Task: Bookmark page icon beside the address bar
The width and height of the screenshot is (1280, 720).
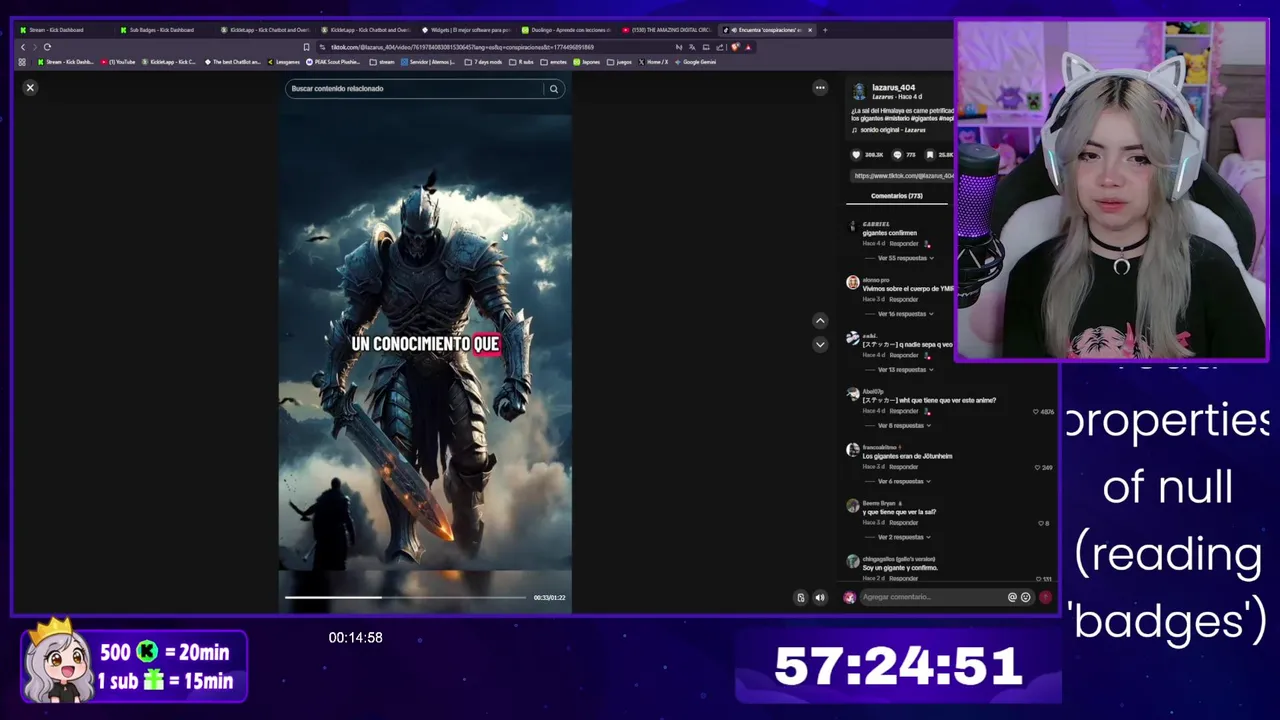Action: coord(306,47)
